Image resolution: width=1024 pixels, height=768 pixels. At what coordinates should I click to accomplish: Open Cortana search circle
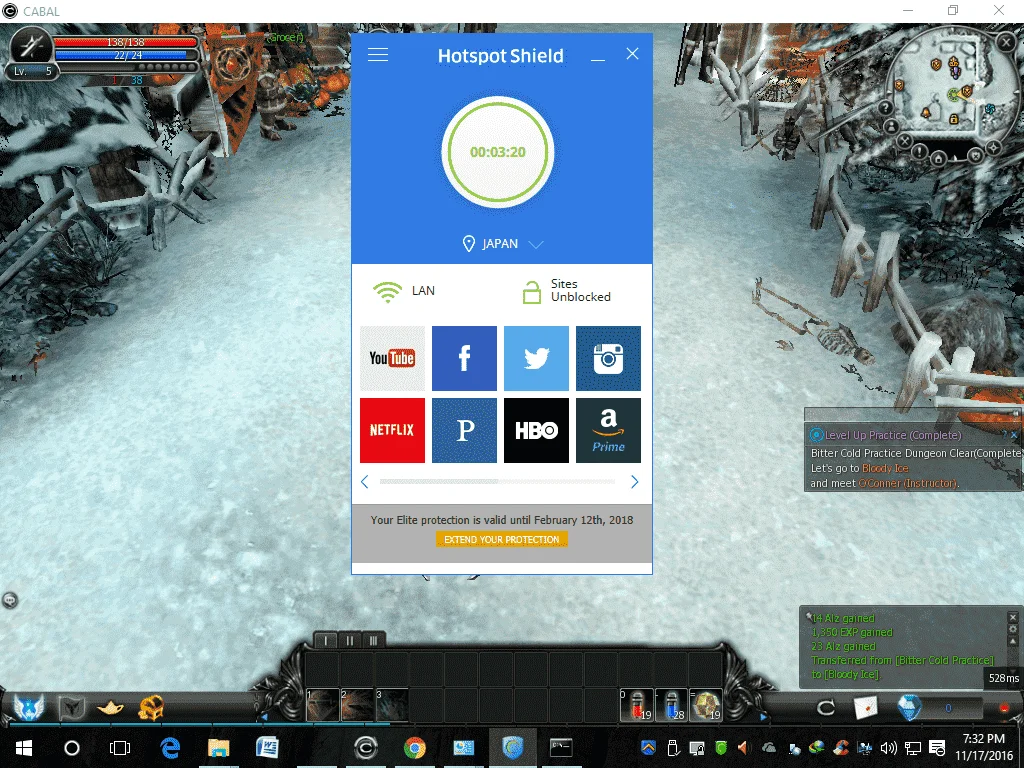click(x=72, y=748)
